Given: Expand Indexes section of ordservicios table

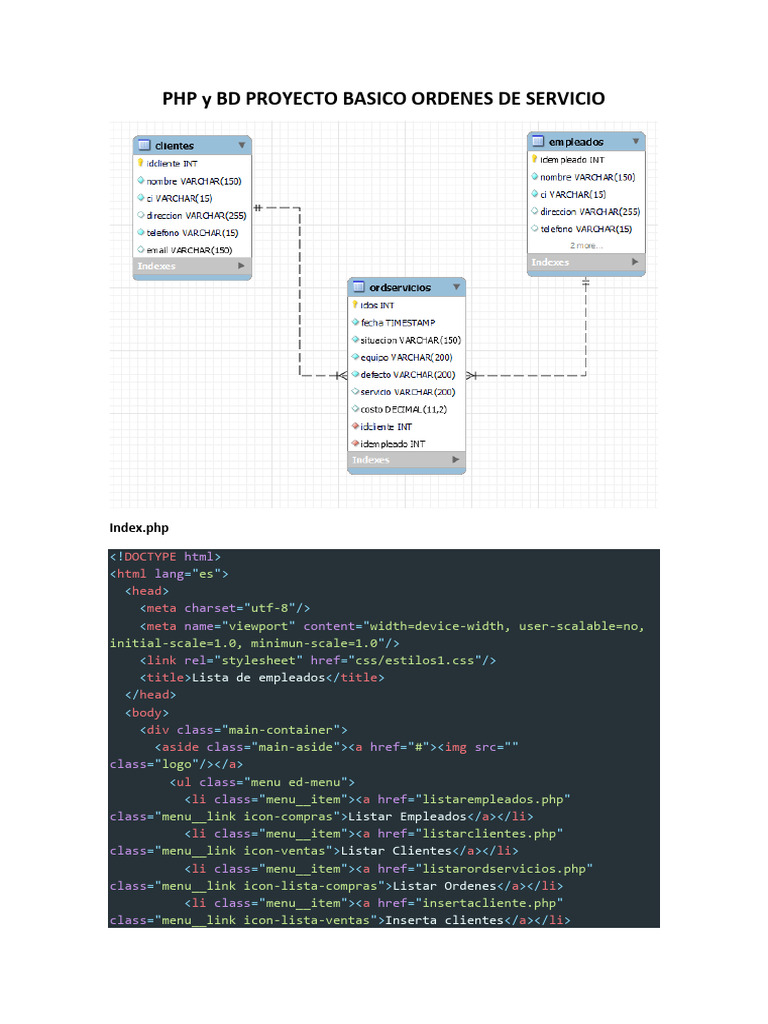Looking at the screenshot, I should pos(455,460).
